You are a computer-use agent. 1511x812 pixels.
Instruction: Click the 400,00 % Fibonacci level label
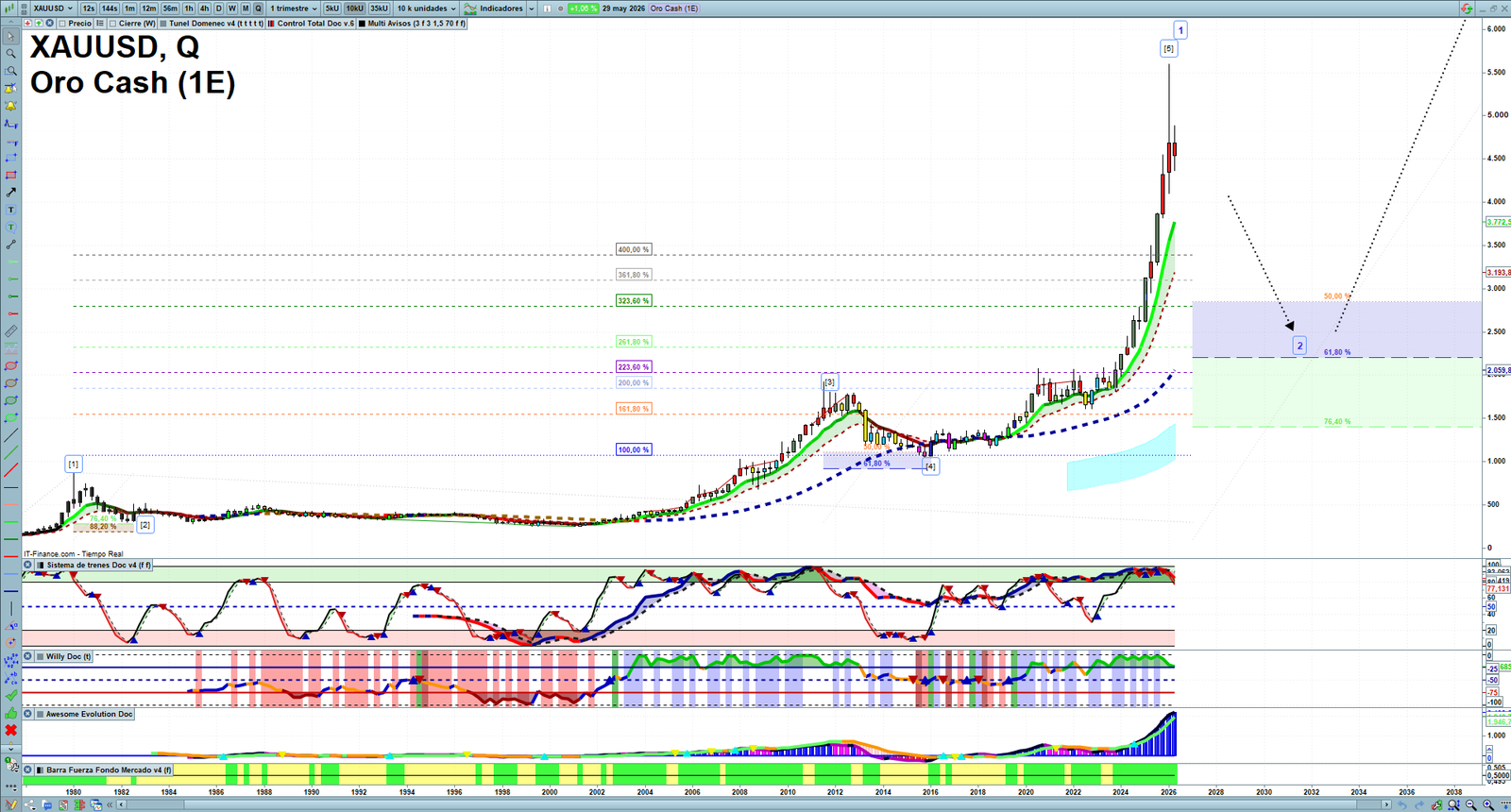click(634, 249)
